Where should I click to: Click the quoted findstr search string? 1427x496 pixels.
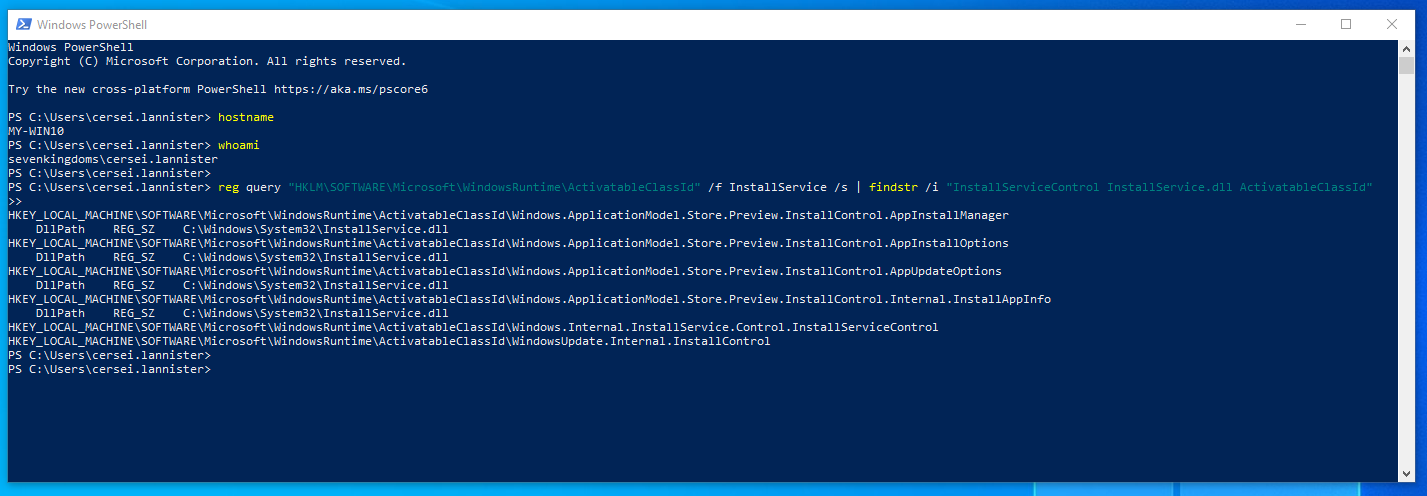(x=1160, y=187)
